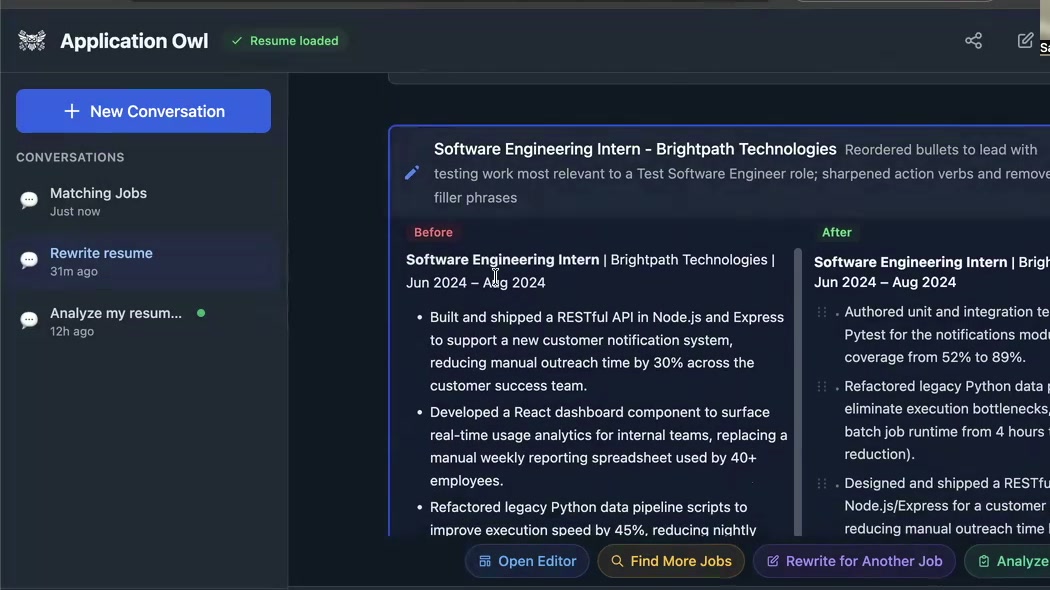This screenshot has height=590, width=1050.
Task: Click the drag handle beside the RESTful API bullet
Action: [x=823, y=484]
